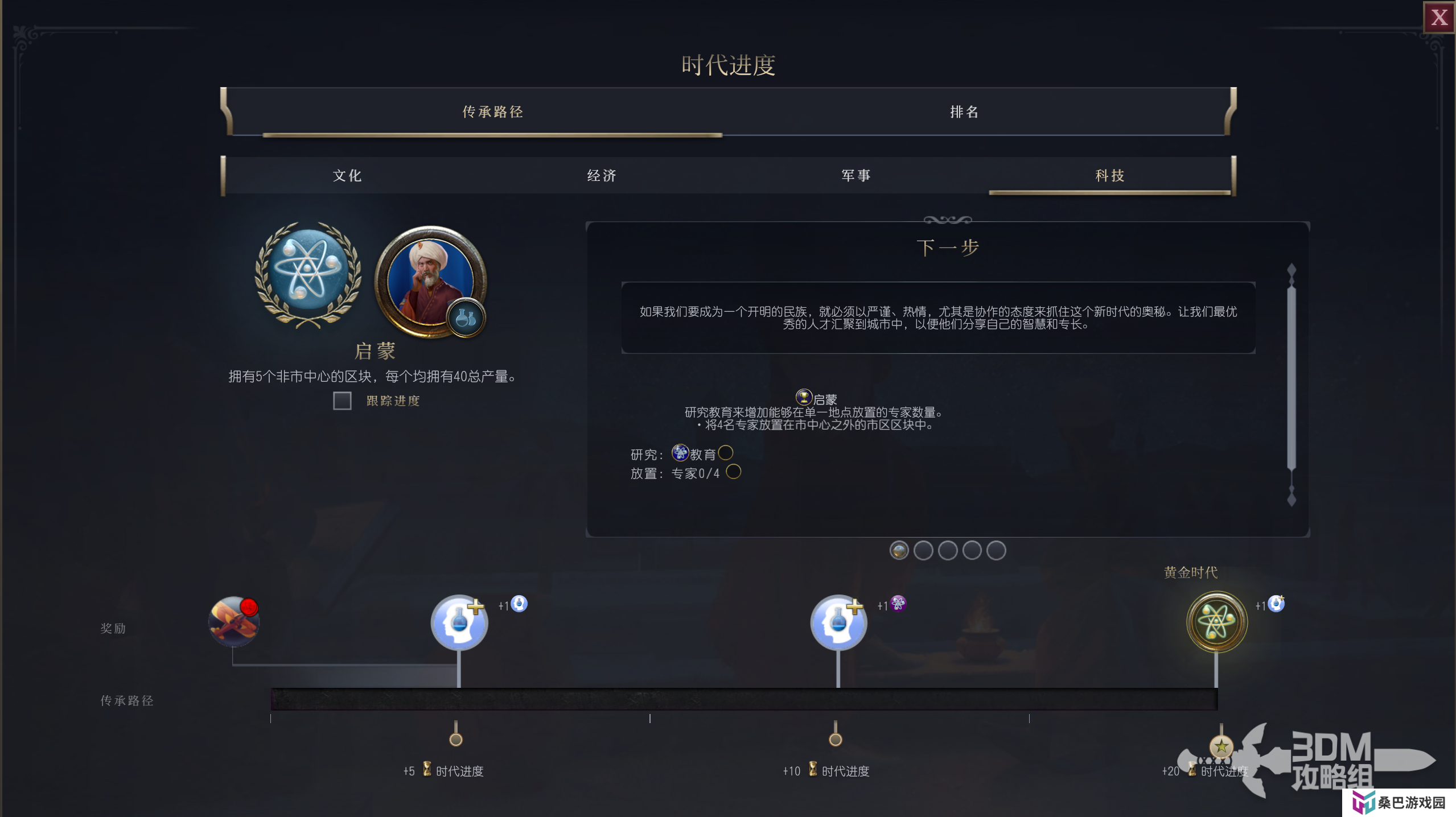Switch to the 排名 tab
1456x817 pixels.
964,112
